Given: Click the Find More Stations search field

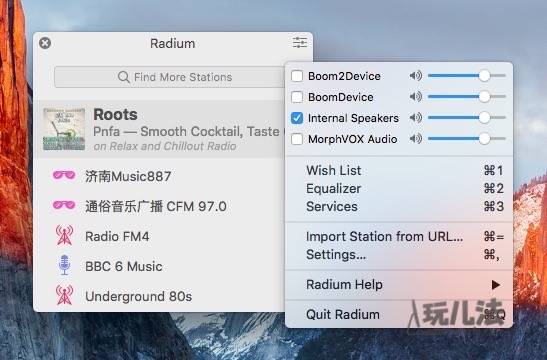Looking at the screenshot, I should (170, 77).
